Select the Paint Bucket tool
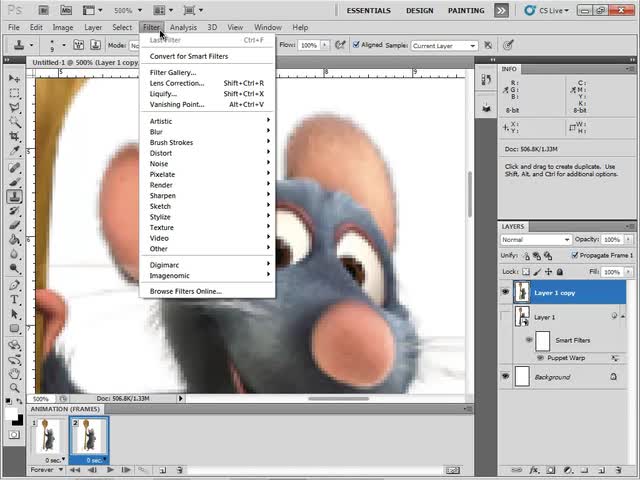640x480 pixels. click(x=14, y=240)
